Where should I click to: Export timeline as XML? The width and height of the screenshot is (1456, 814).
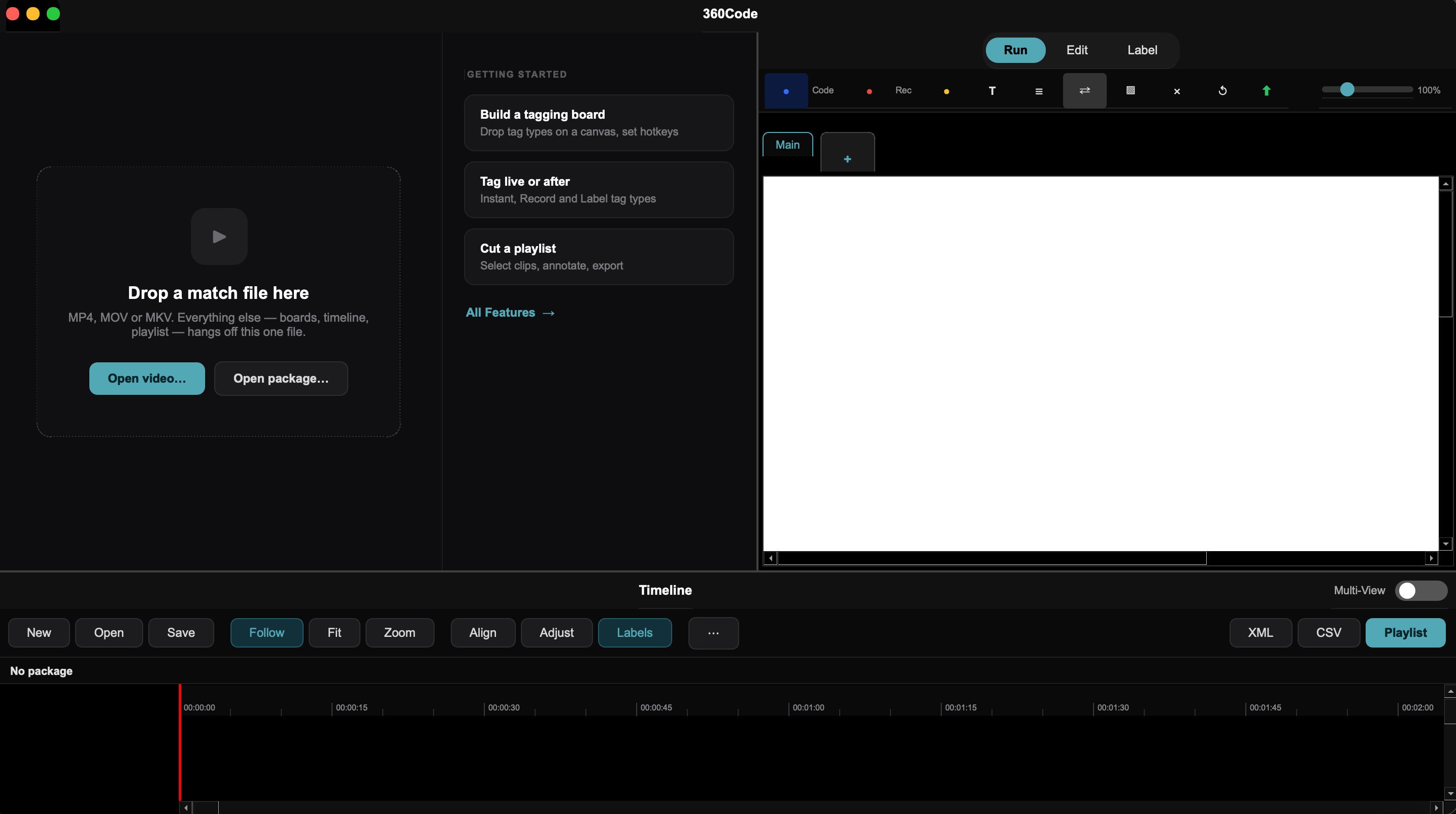tap(1261, 633)
